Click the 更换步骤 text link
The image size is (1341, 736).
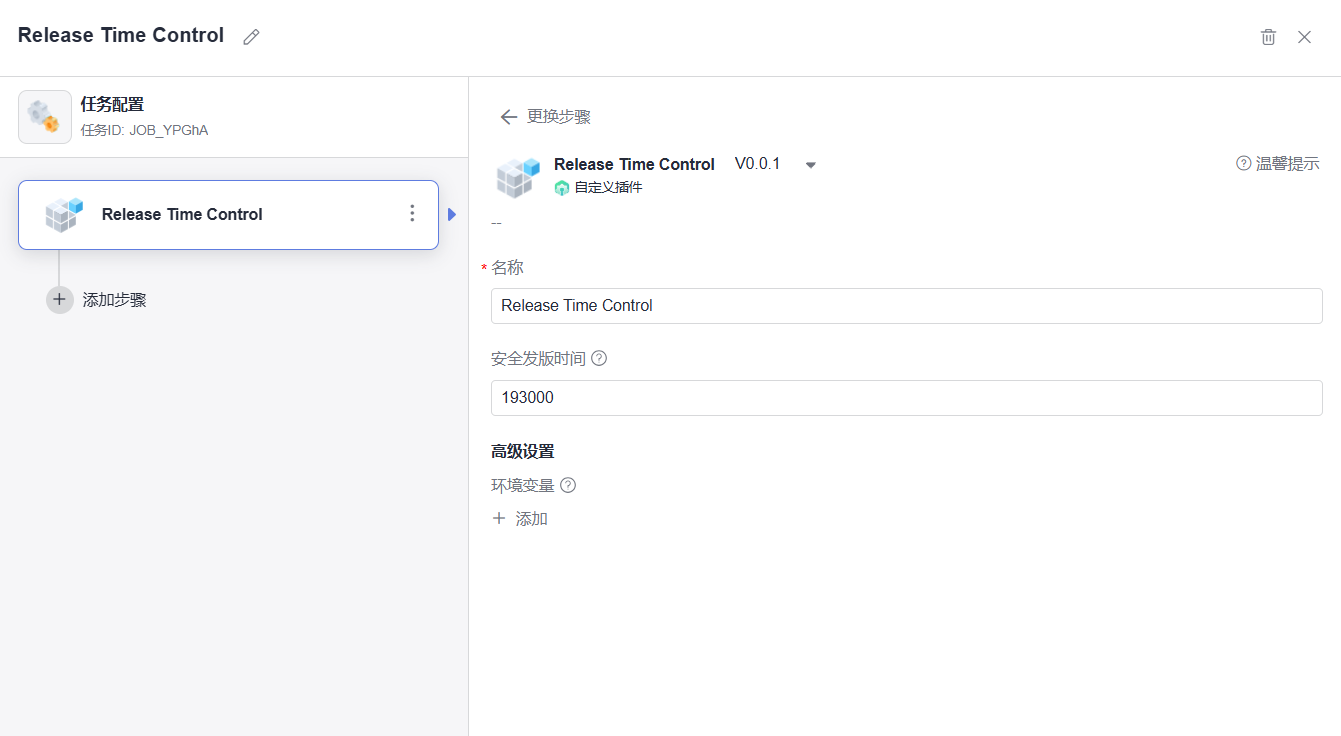[559, 117]
